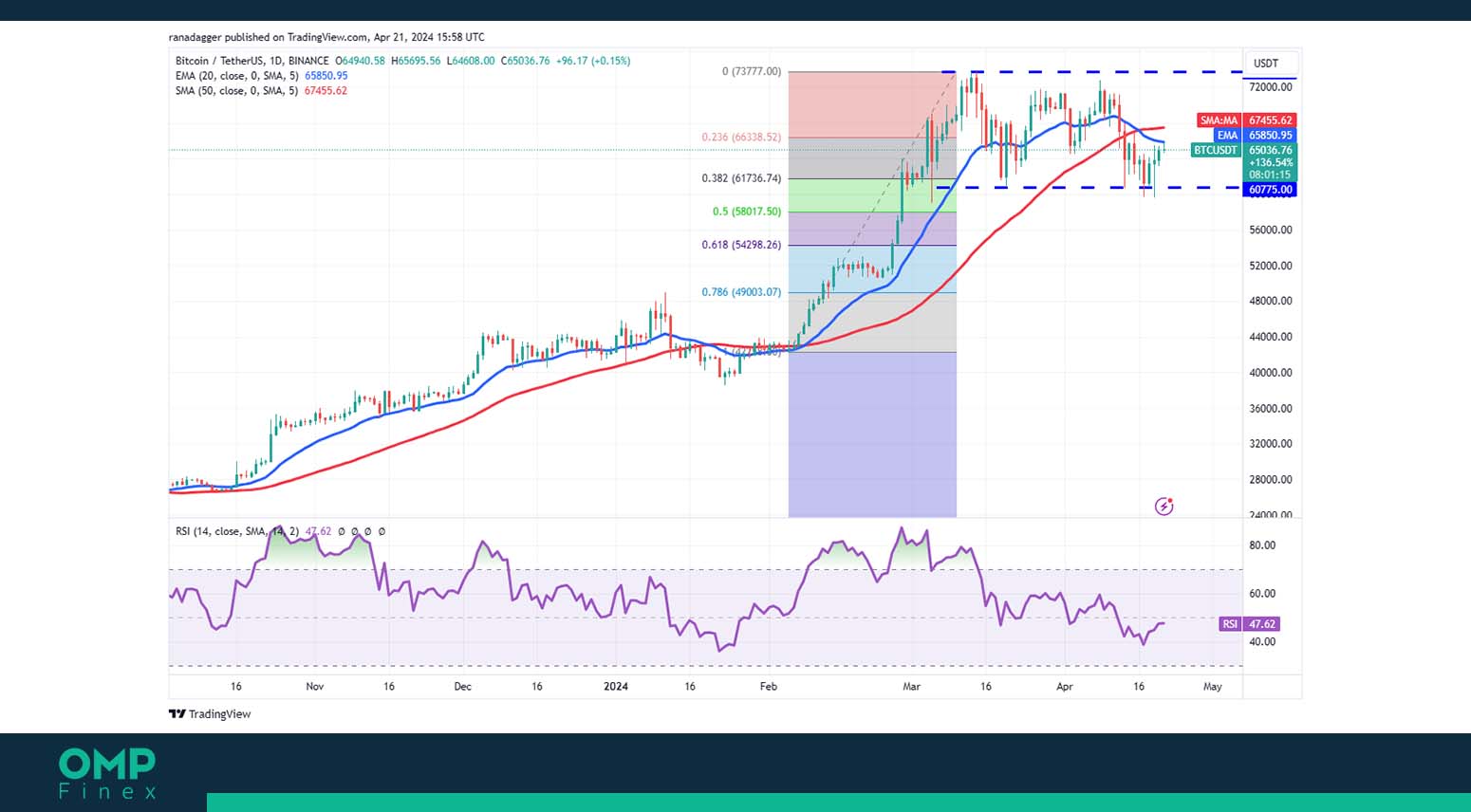Click 44000.00 on the price axis
Image resolution: width=1471 pixels, height=812 pixels.
pos(1270,337)
